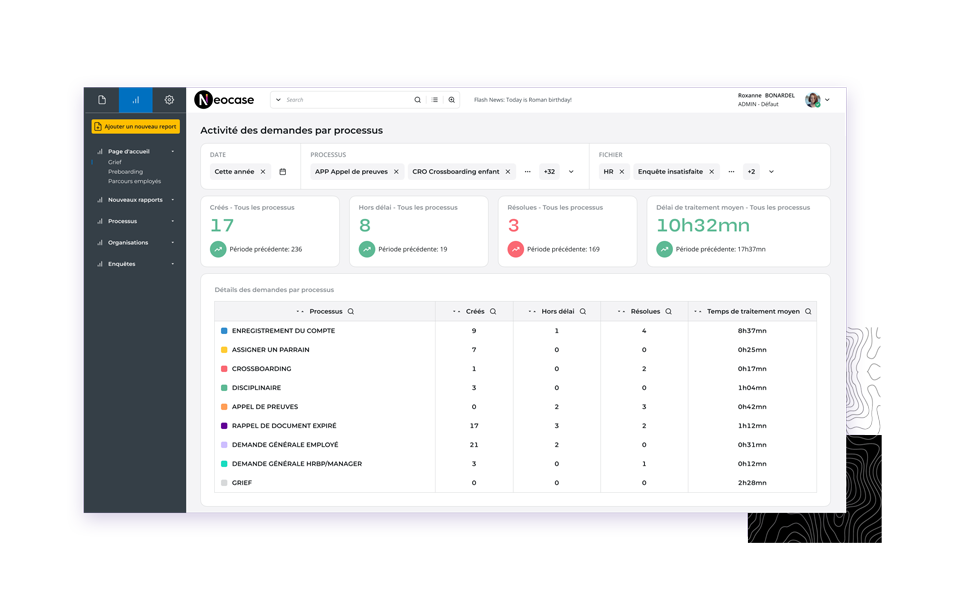Open the settings gear tab

pos(169,100)
